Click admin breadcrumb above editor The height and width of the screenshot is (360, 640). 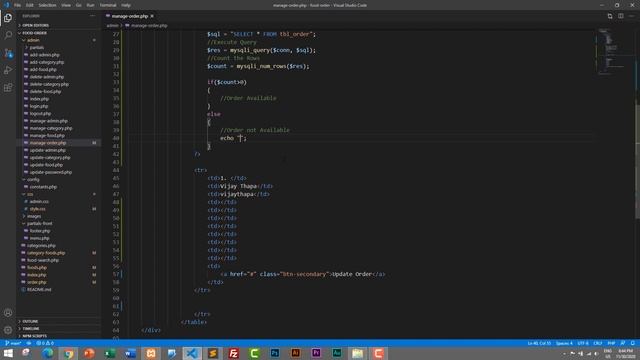tap(112, 25)
